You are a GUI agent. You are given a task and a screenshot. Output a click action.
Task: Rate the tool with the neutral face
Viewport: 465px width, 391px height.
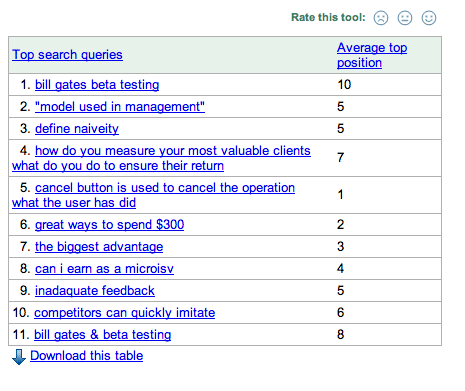(405, 18)
